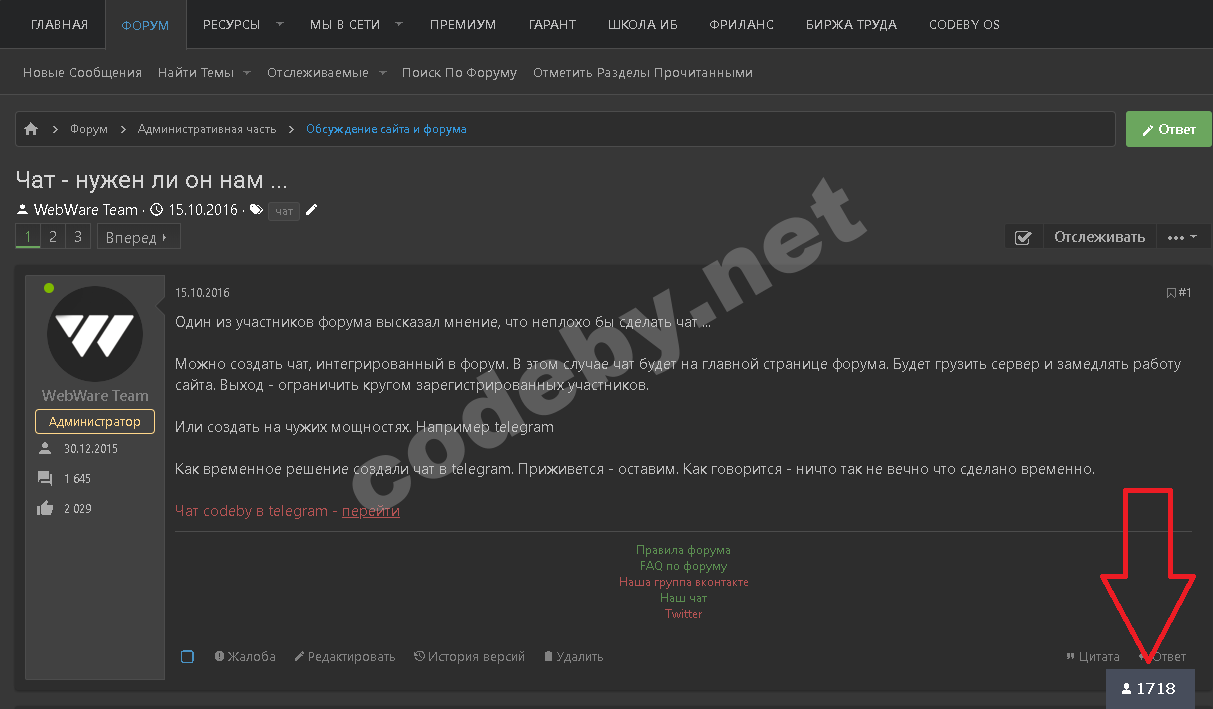The height and width of the screenshot is (709, 1213).
Task: Expand the Мы в сети dropdown arrow
Action: click(x=399, y=24)
